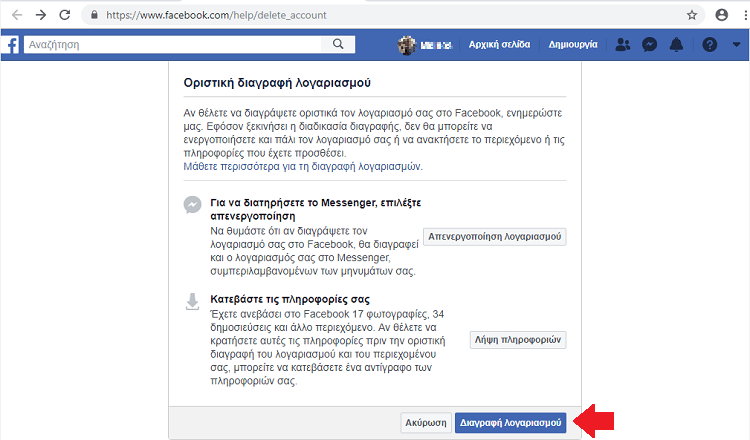Bookmark this page with the star

pos(692,15)
